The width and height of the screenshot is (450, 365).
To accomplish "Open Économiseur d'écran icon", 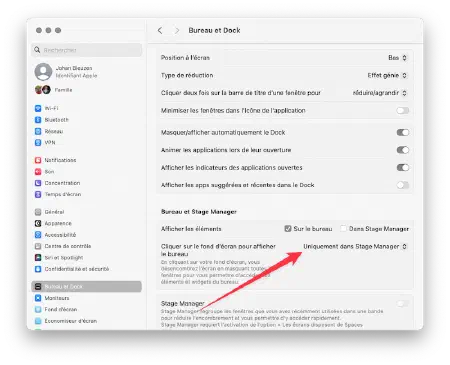I will [38, 321].
